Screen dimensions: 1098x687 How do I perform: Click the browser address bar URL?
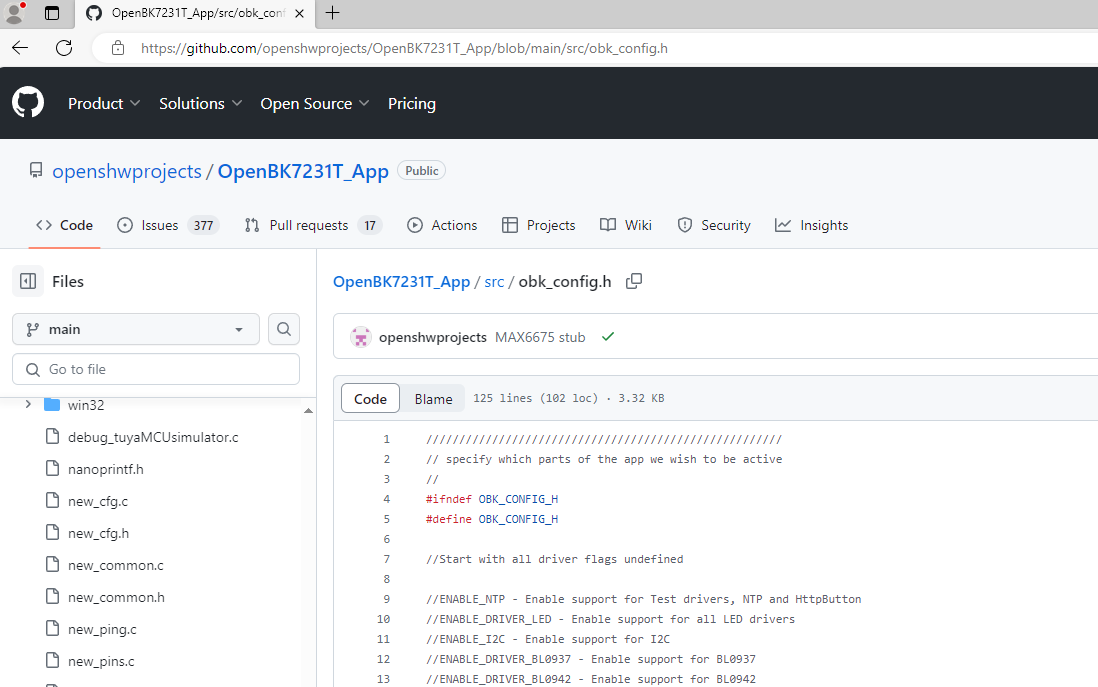click(x=404, y=48)
